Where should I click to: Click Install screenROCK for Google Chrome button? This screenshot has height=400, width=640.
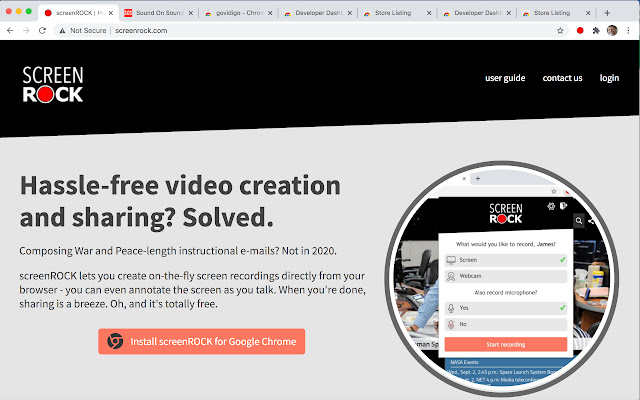click(201, 341)
